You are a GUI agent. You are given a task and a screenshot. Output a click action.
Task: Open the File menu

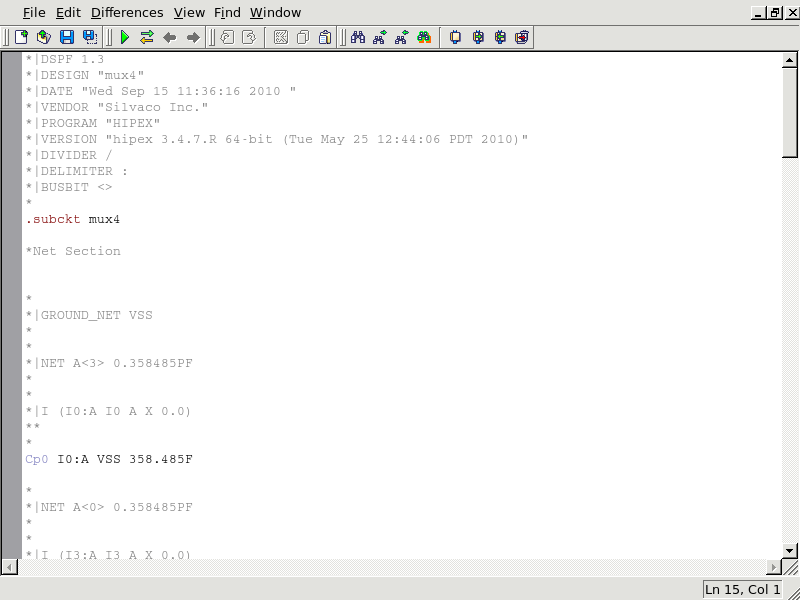tap(34, 13)
